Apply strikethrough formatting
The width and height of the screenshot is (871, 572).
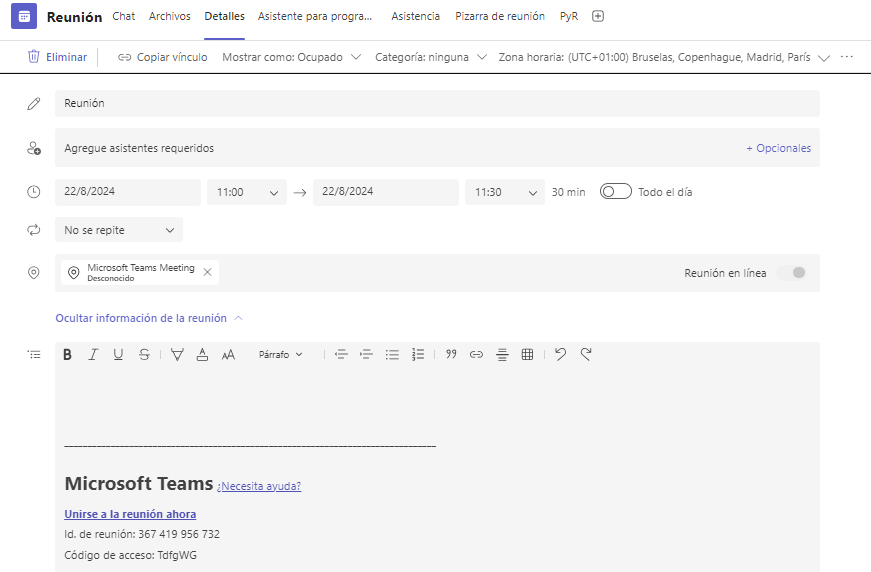[x=144, y=354]
